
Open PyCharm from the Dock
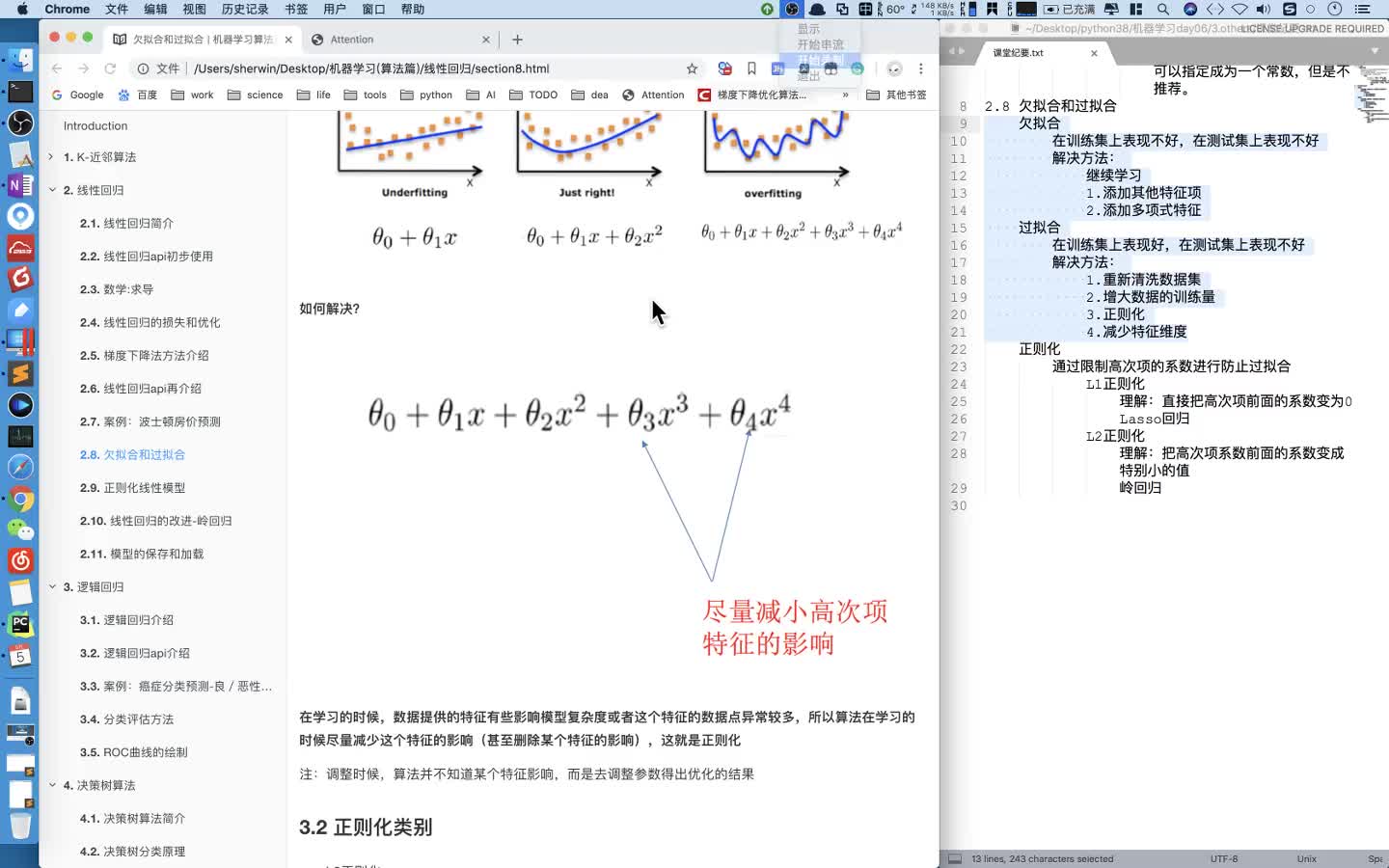[20, 623]
